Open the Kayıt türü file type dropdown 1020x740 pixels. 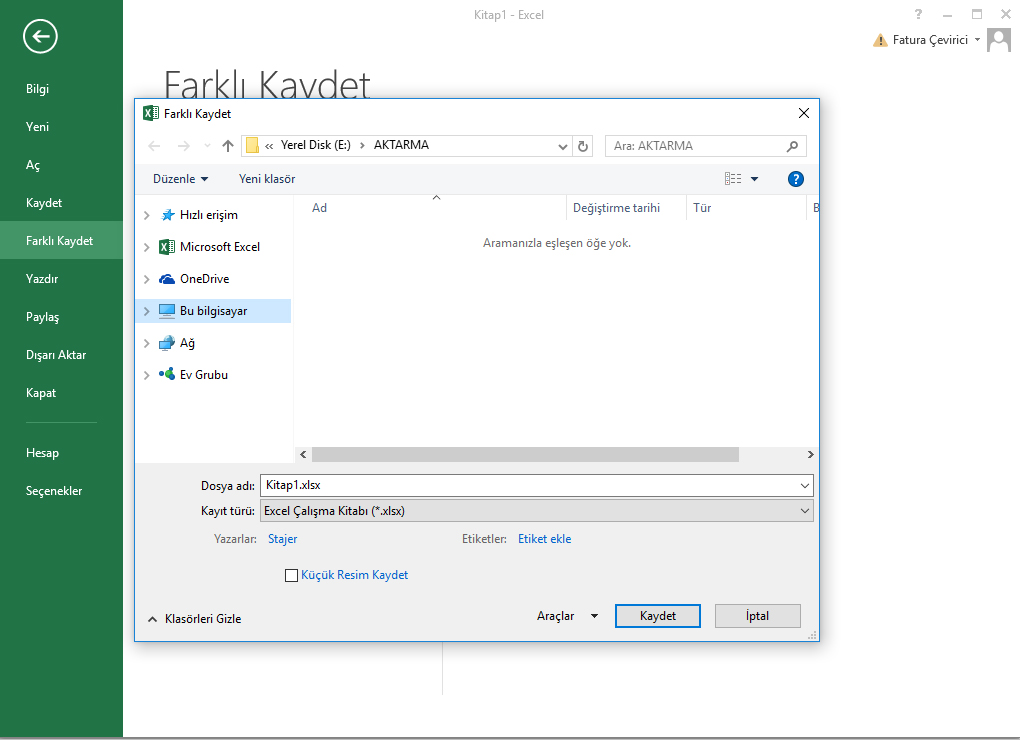coord(805,511)
